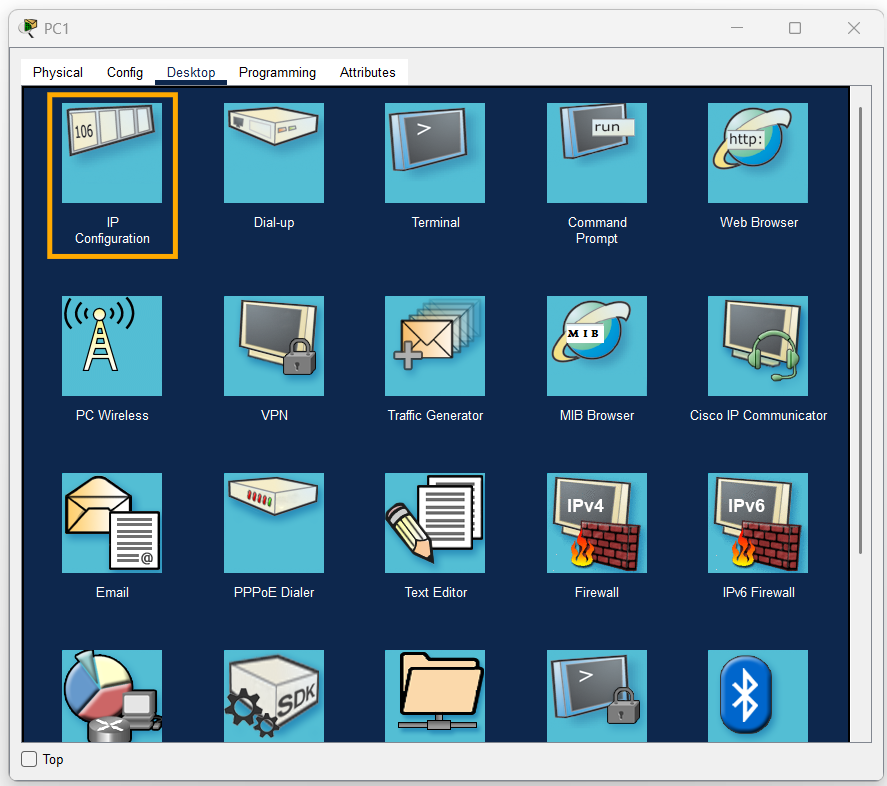Open the Terminal application
Viewport: 887px width, 786px height.
tap(434, 153)
